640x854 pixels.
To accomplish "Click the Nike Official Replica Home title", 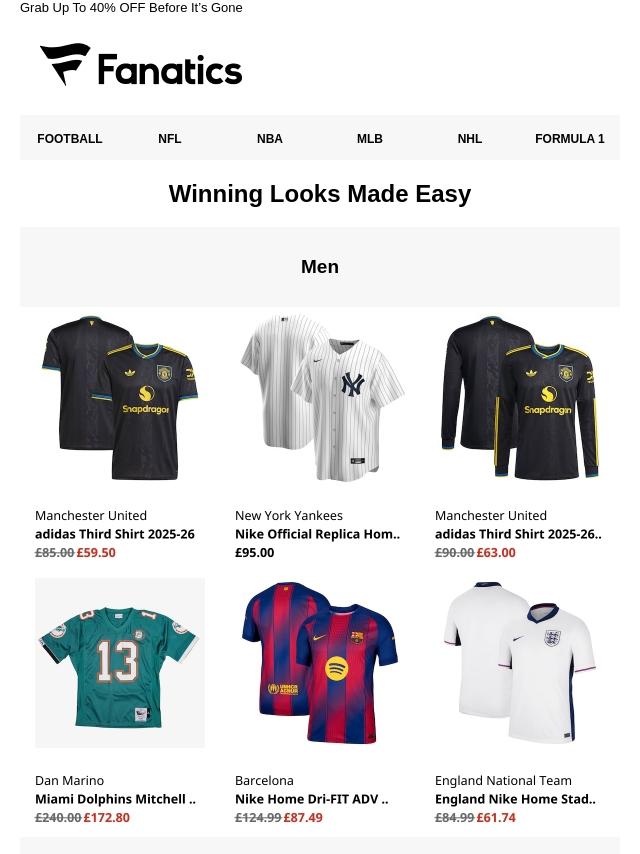I will pyautogui.click(x=318, y=534).
